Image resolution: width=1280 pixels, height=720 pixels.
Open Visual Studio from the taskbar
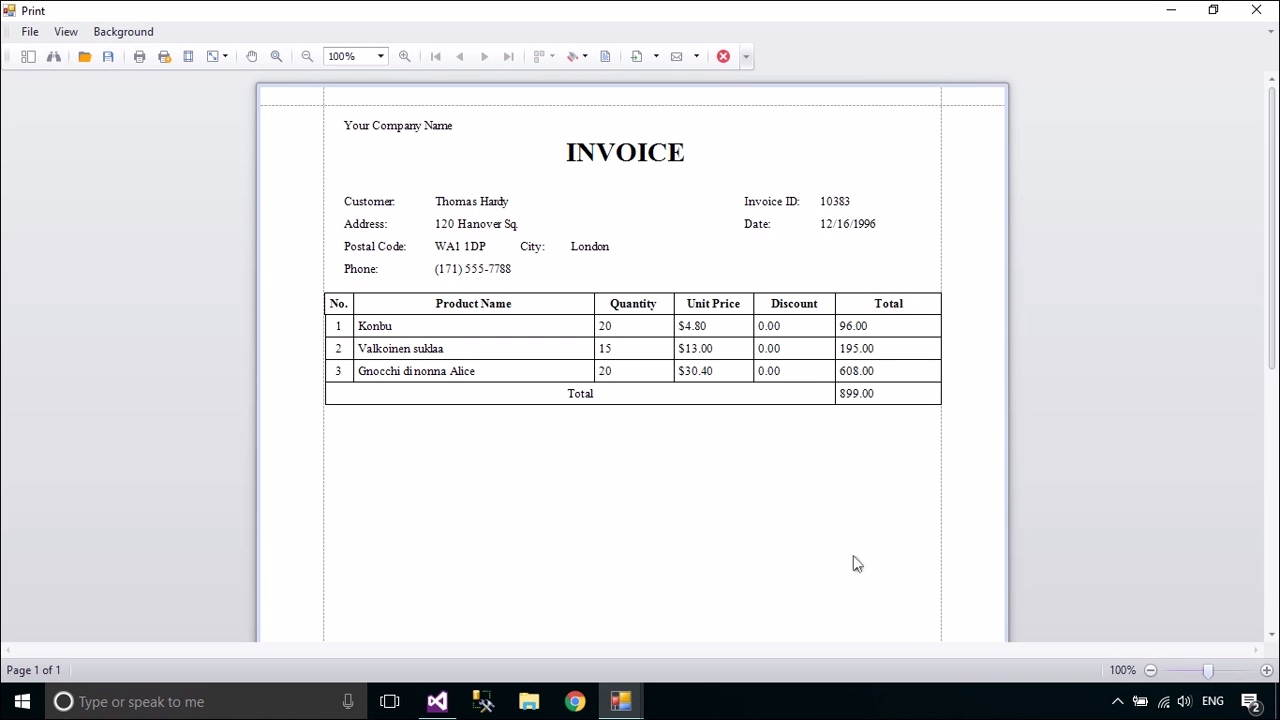tap(437, 701)
